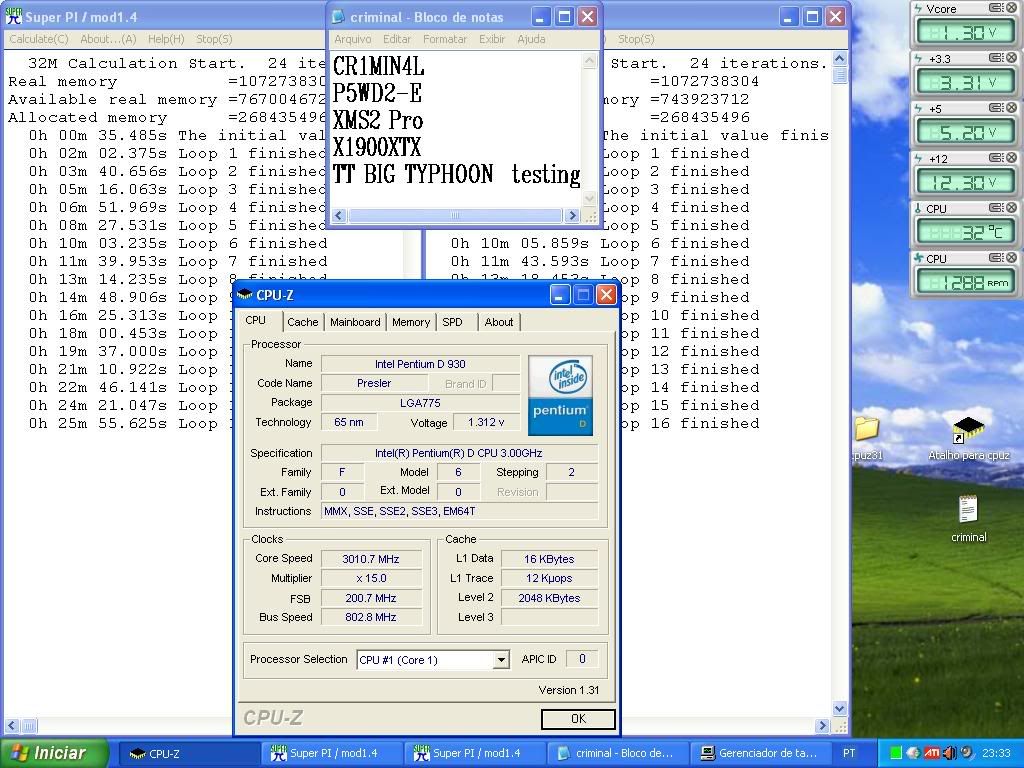This screenshot has width=1024, height=768.
Task: Click the dock icon on the CPU temperature gadget
Action: click(996, 208)
